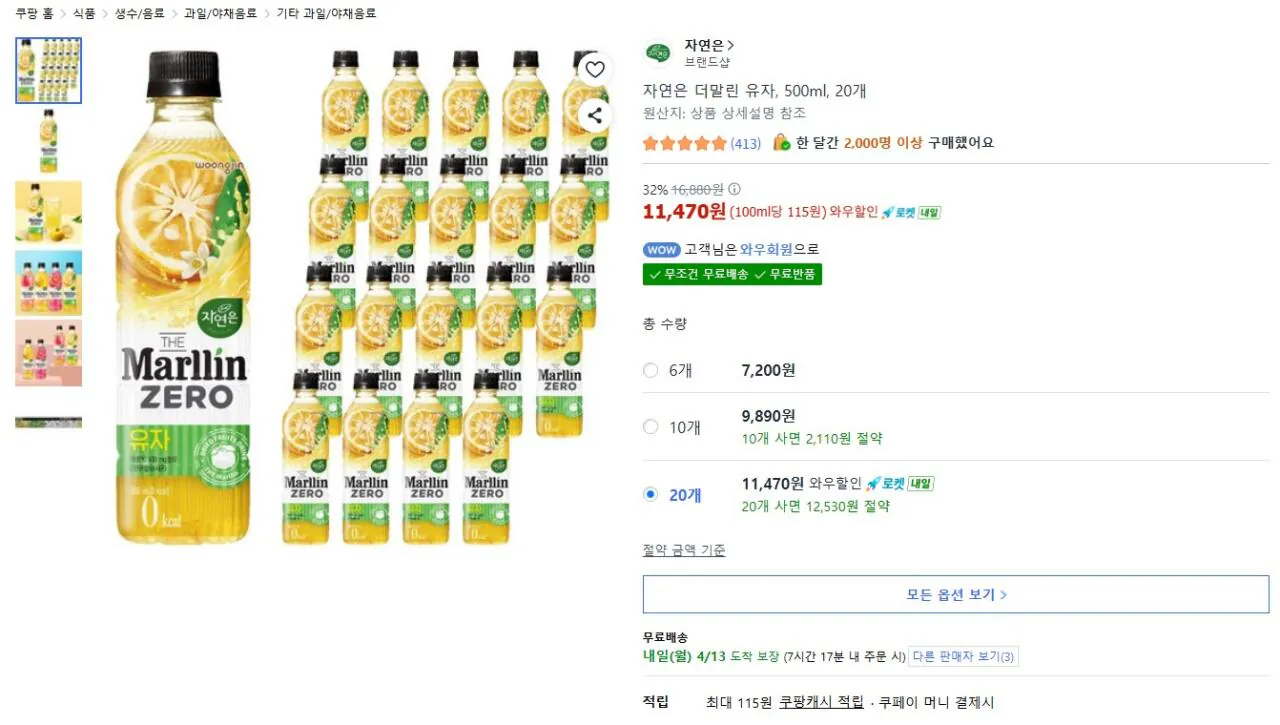Image resolution: width=1280 pixels, height=725 pixels.
Task: View the 413 product reviews link
Action: 744,143
